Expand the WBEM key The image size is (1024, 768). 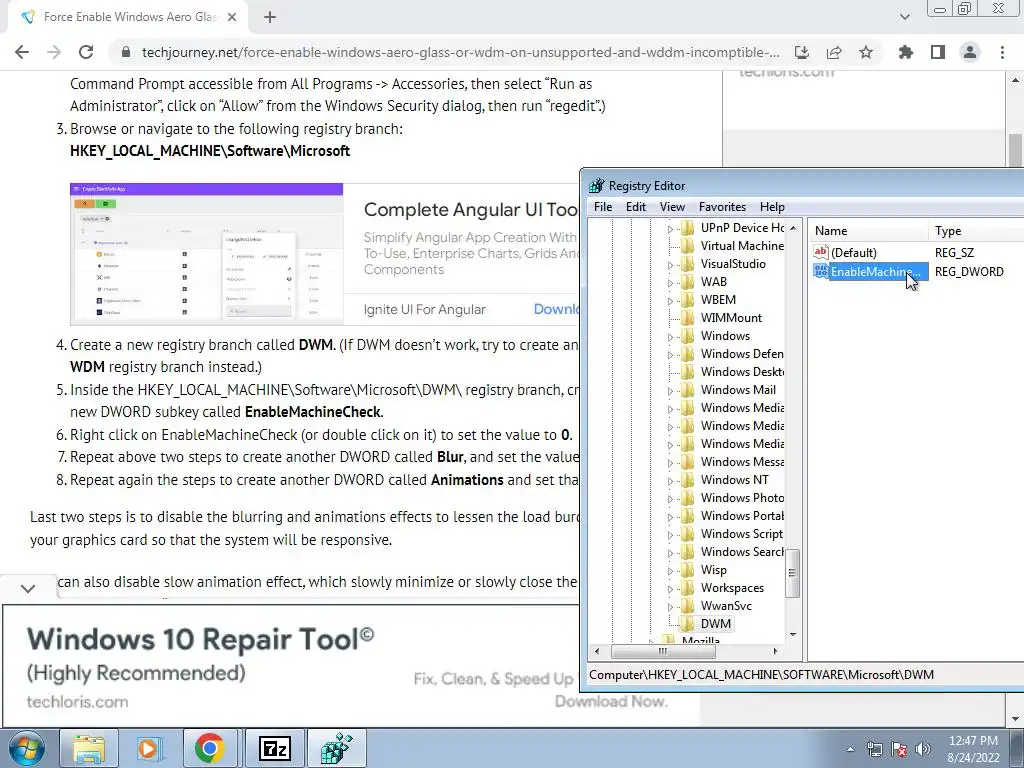[670, 301]
